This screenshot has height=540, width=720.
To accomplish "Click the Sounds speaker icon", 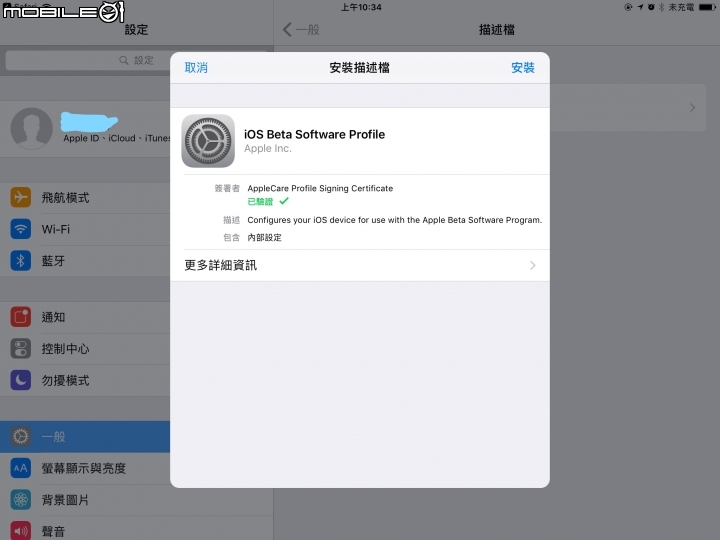I will [21, 531].
